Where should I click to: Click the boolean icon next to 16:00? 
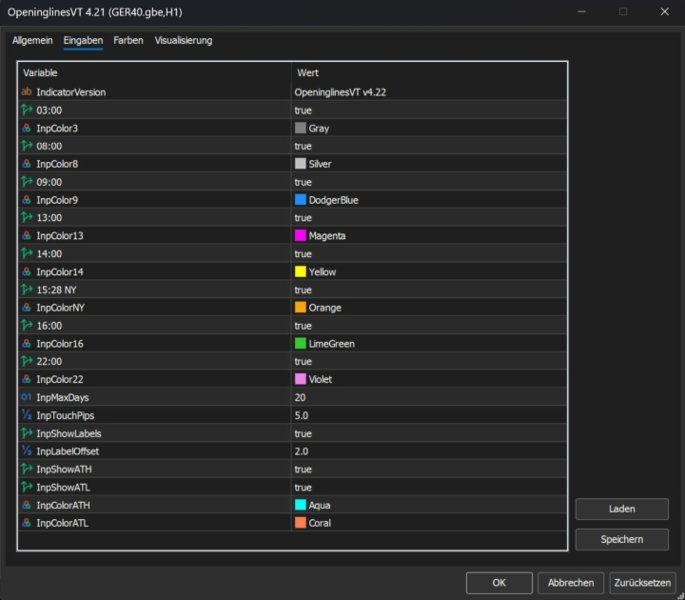click(26, 325)
